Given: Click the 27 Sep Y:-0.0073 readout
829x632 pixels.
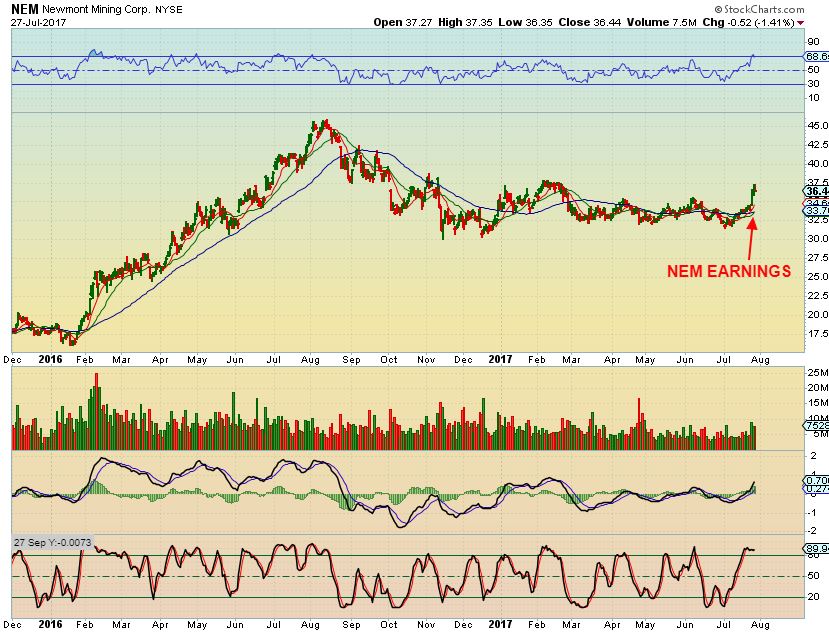Looking at the screenshot, I should pyautogui.click(x=52, y=543).
